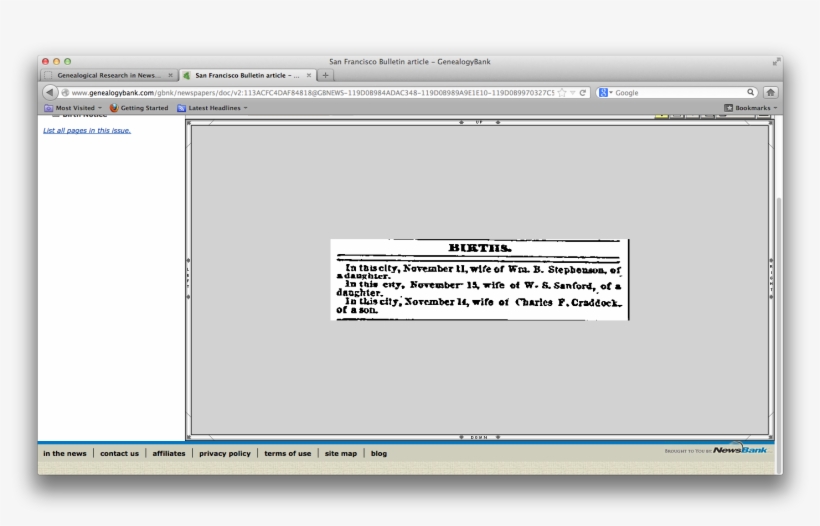
Task: Open the Bookmarks menu dropdown
Action: [x=750, y=108]
